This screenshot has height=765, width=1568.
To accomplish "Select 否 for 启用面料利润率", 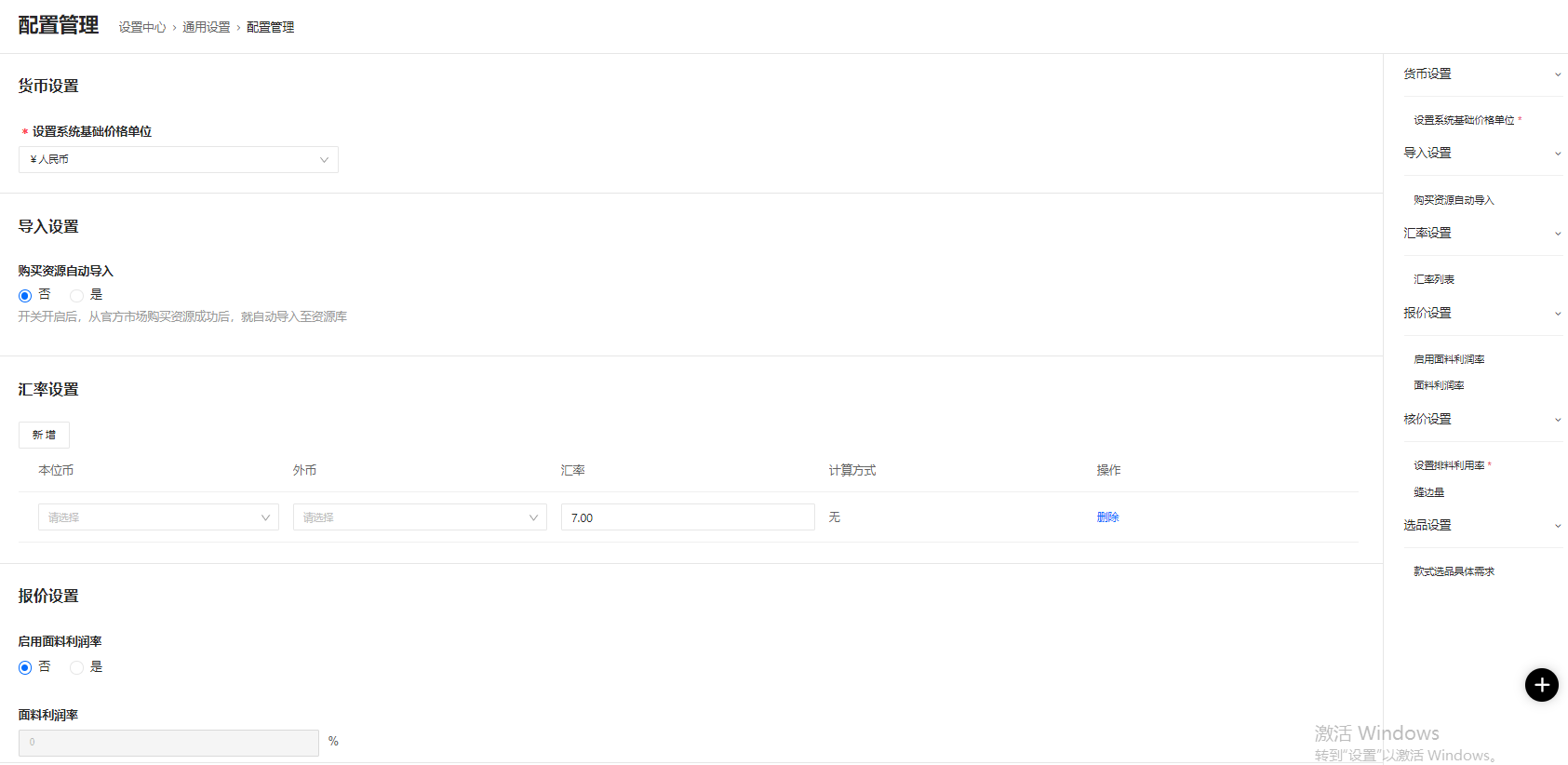I will 25,667.
